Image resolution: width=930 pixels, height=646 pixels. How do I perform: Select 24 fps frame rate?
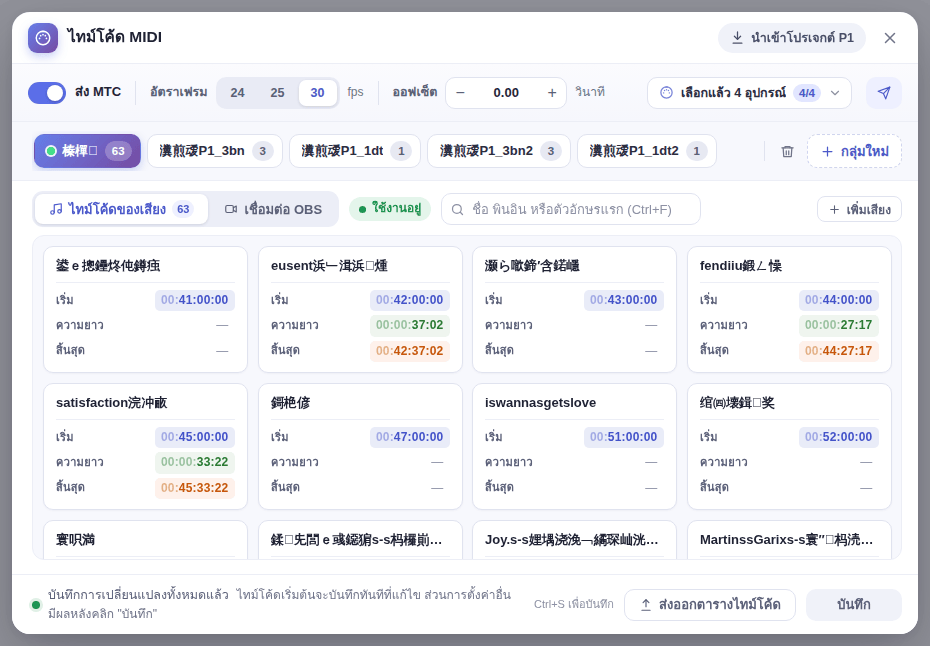(x=237, y=93)
